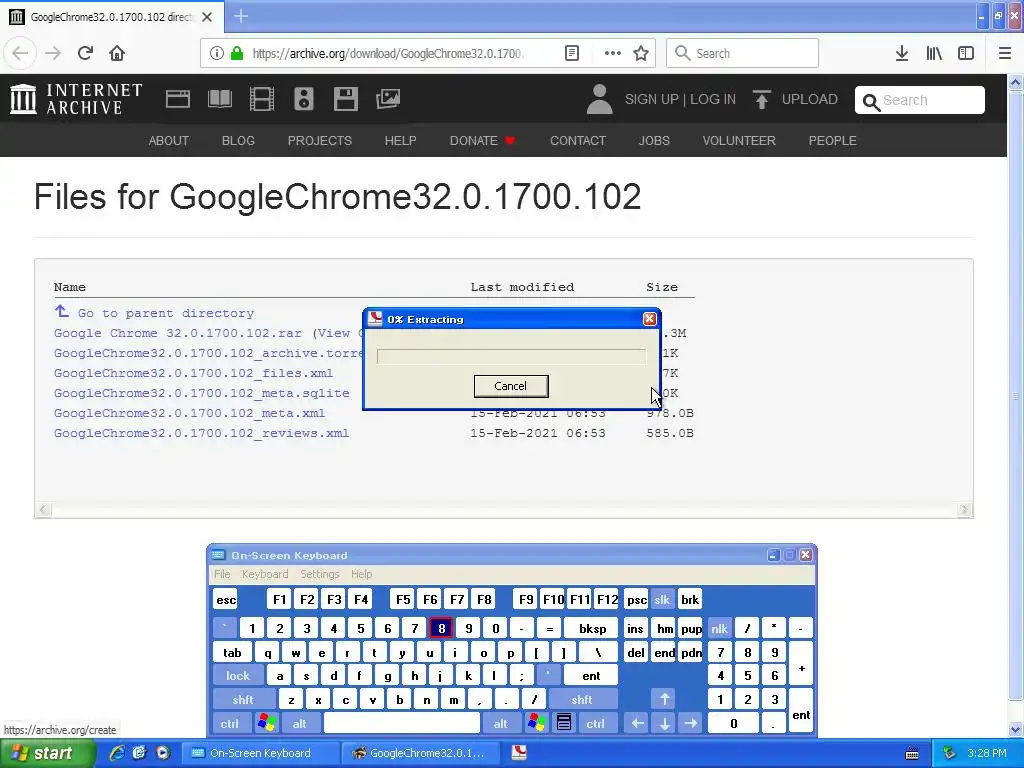Image resolution: width=1024 pixels, height=768 pixels.
Task: Open the Settings menu in On-Screen Keyboard
Action: (319, 574)
